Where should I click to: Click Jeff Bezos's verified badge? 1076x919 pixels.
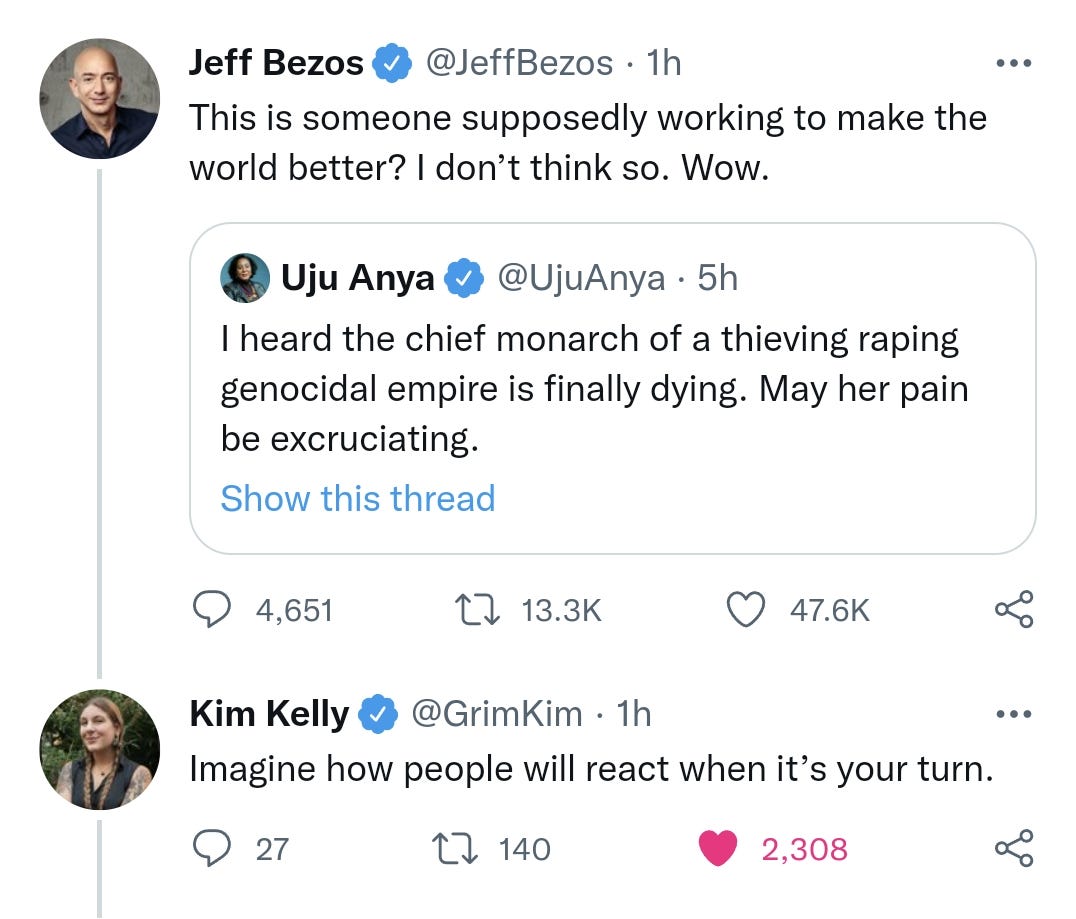392,64
